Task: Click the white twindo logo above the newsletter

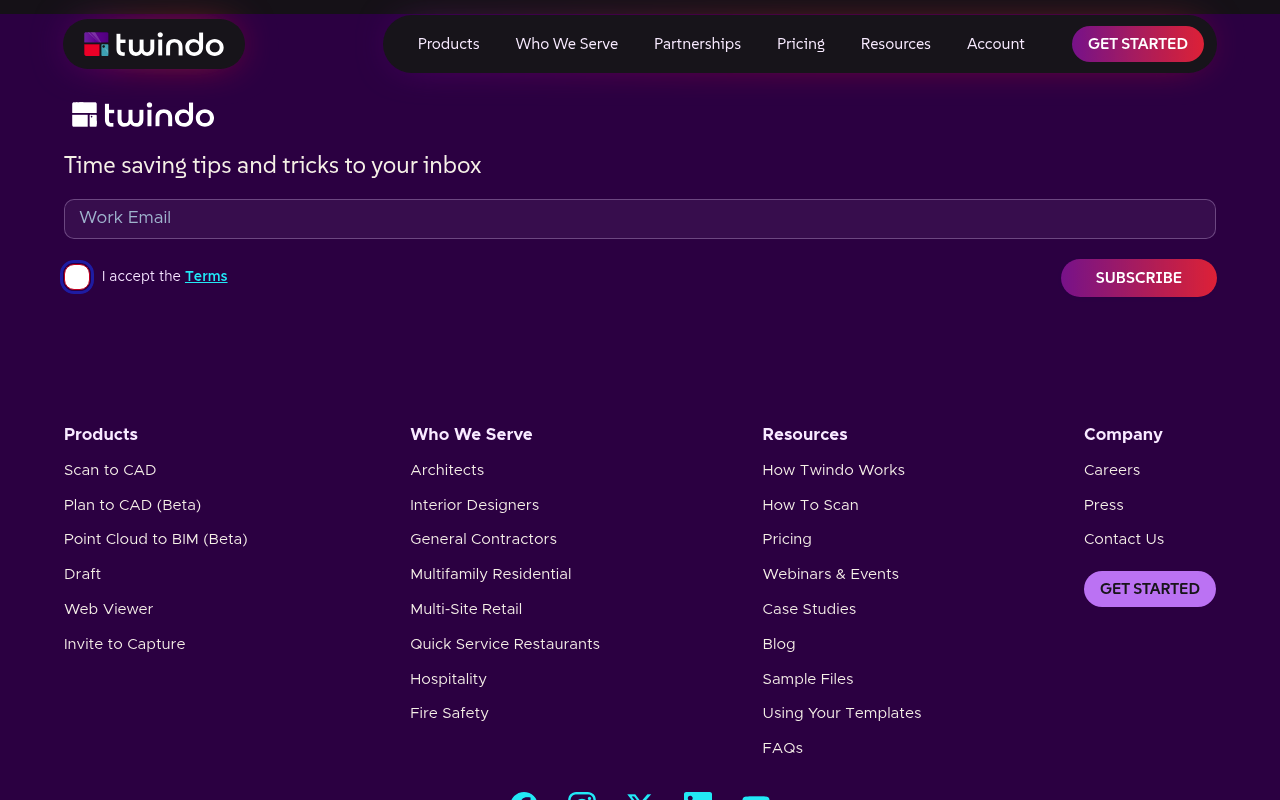Action: pyautogui.click(x=143, y=115)
